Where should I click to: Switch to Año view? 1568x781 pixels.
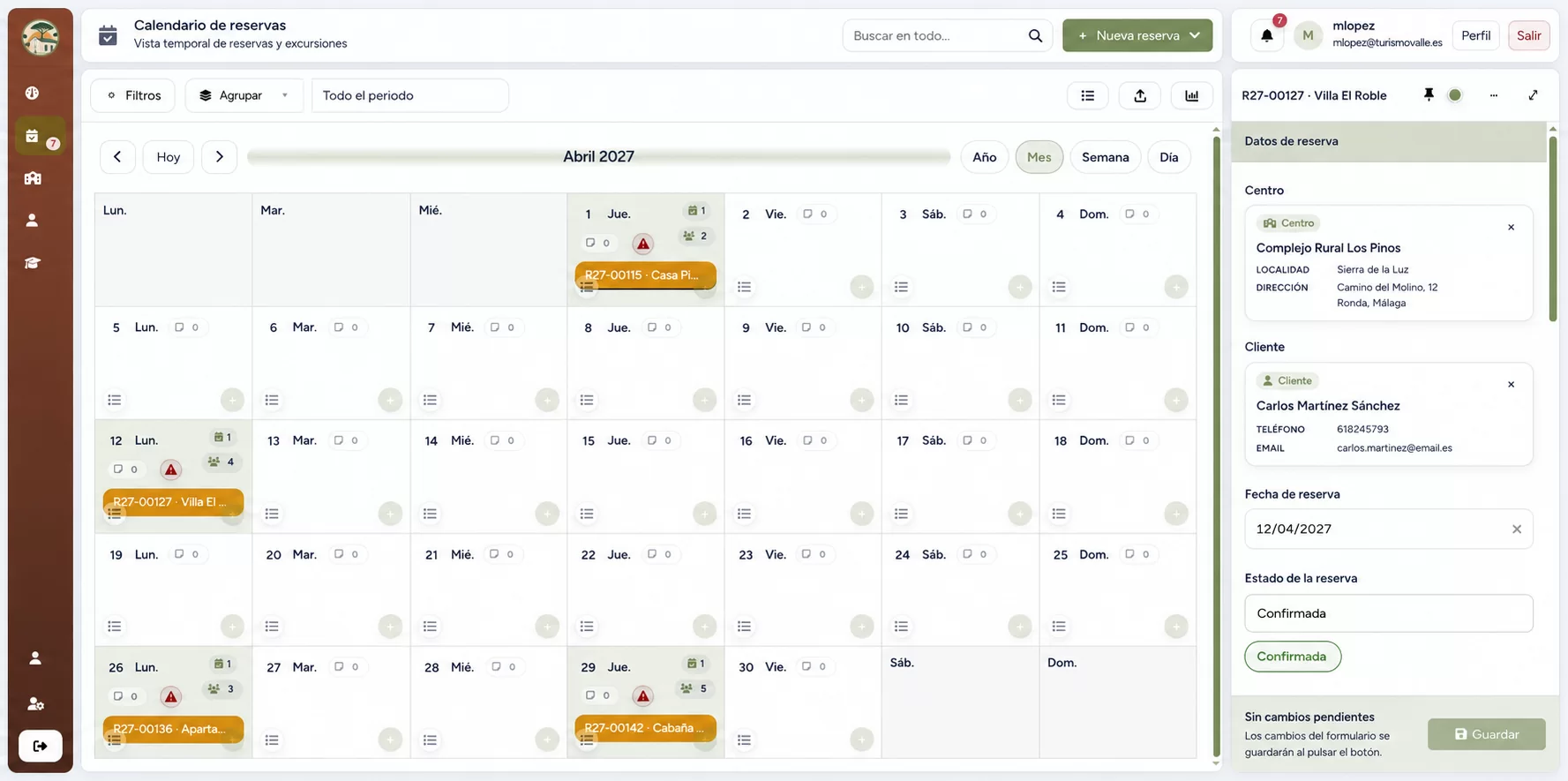tap(985, 157)
